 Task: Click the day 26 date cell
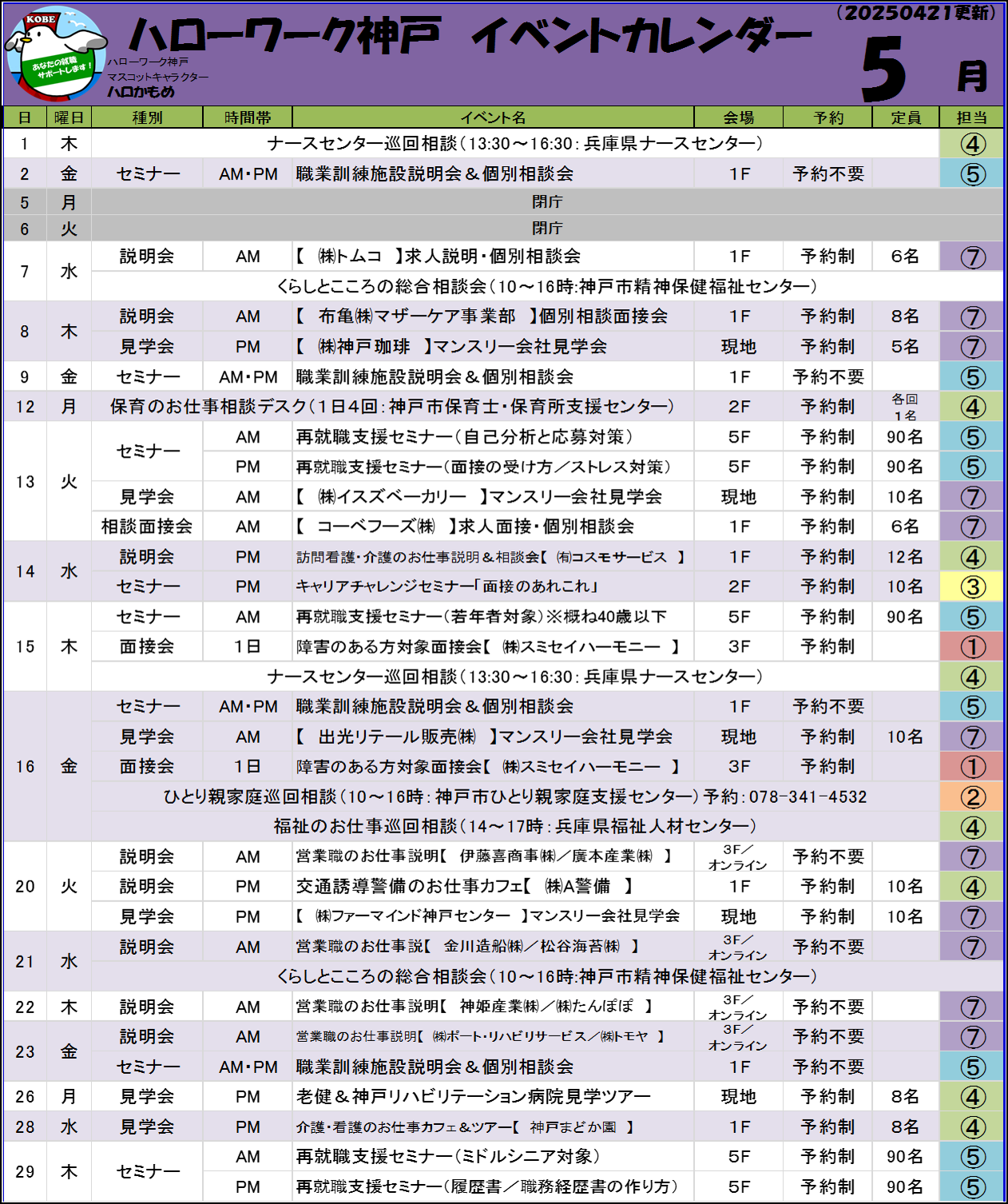pos(25,1096)
